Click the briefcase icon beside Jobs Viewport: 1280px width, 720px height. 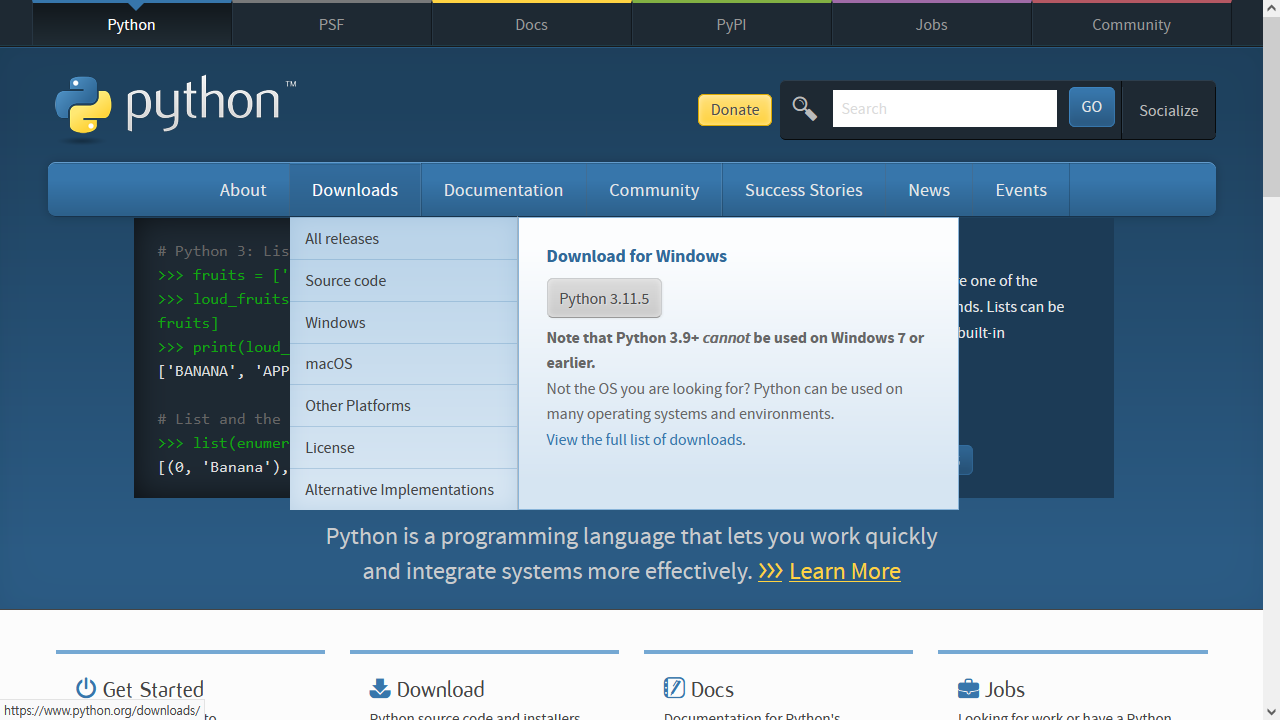(968, 688)
